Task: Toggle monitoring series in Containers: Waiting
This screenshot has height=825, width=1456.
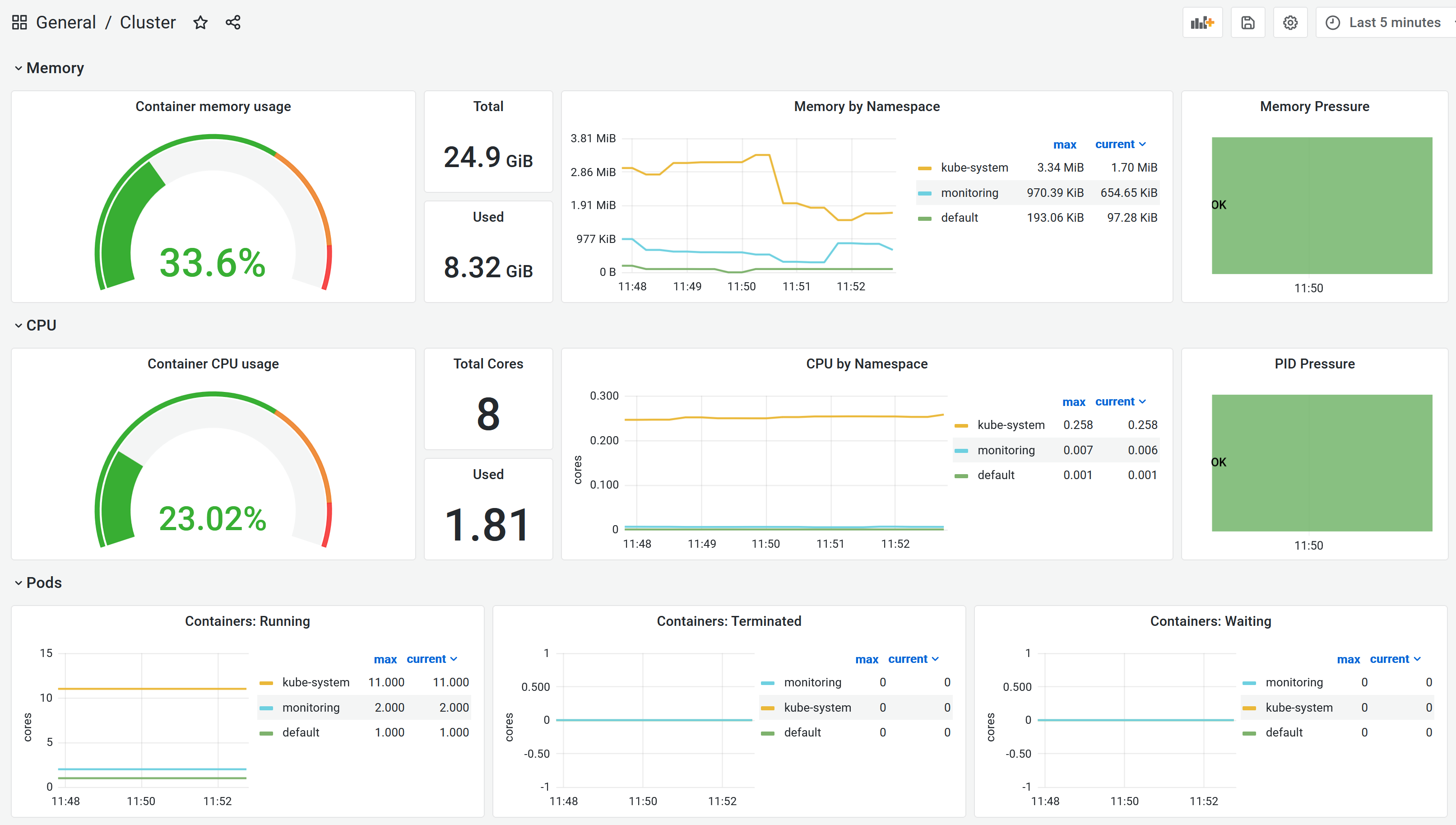Action: (x=1294, y=682)
